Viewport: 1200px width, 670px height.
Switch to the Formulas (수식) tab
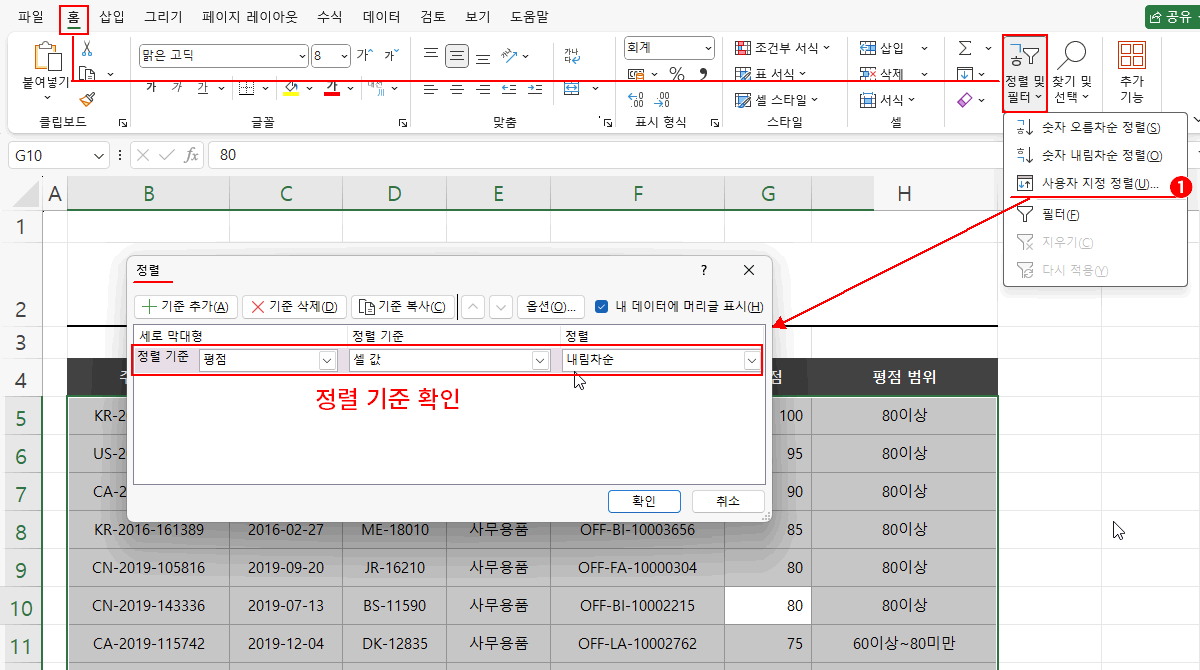pos(329,16)
